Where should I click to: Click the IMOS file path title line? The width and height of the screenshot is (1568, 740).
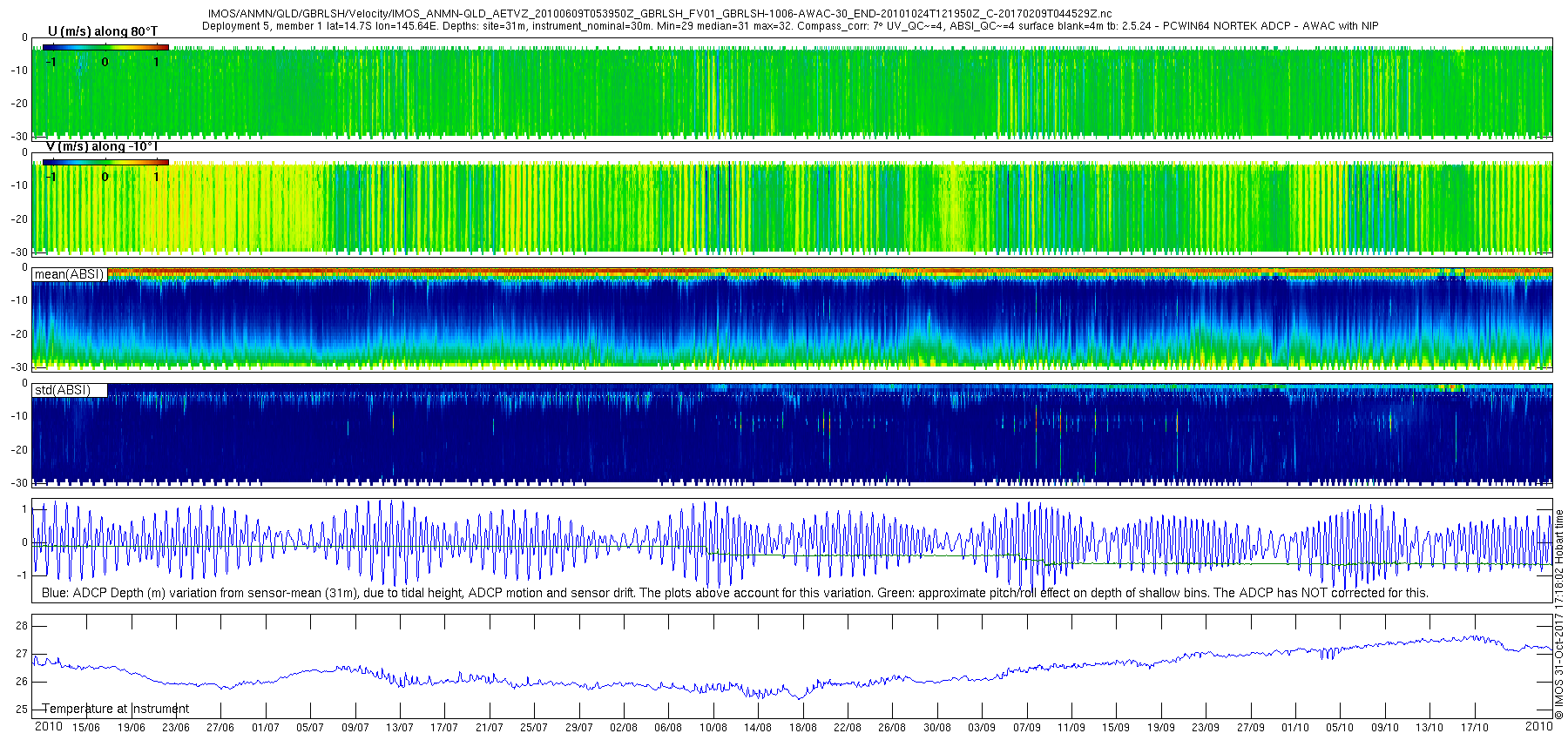click(x=659, y=14)
